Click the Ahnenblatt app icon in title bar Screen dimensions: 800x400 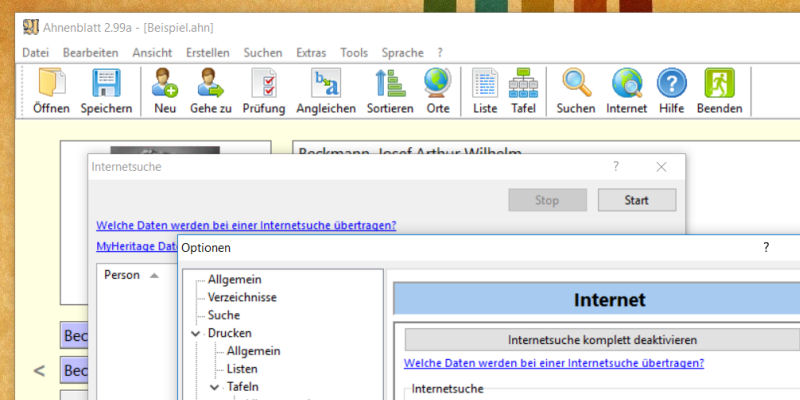tap(31, 27)
